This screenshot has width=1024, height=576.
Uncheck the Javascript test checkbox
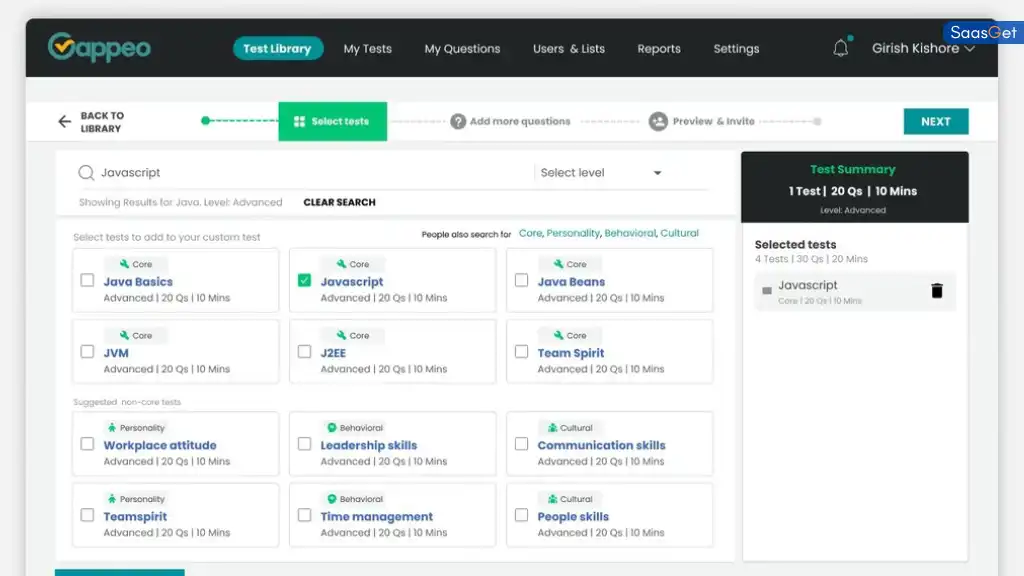click(304, 281)
